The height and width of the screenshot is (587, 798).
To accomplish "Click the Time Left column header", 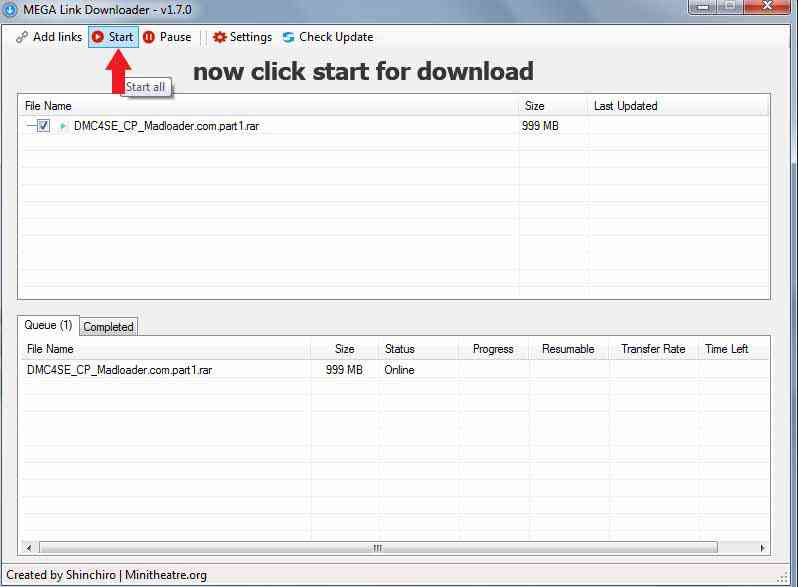I will (732, 349).
